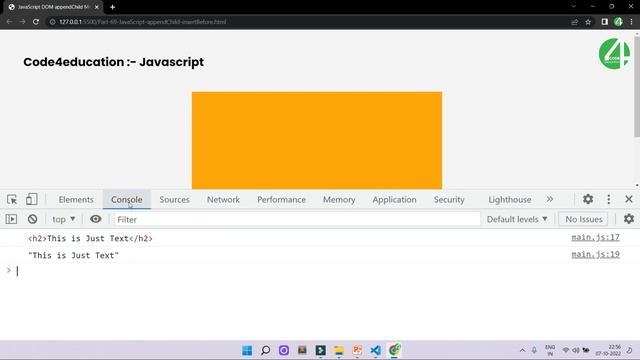Focus the console Filter field
This screenshot has width=640, height=360.
click(x=297, y=219)
